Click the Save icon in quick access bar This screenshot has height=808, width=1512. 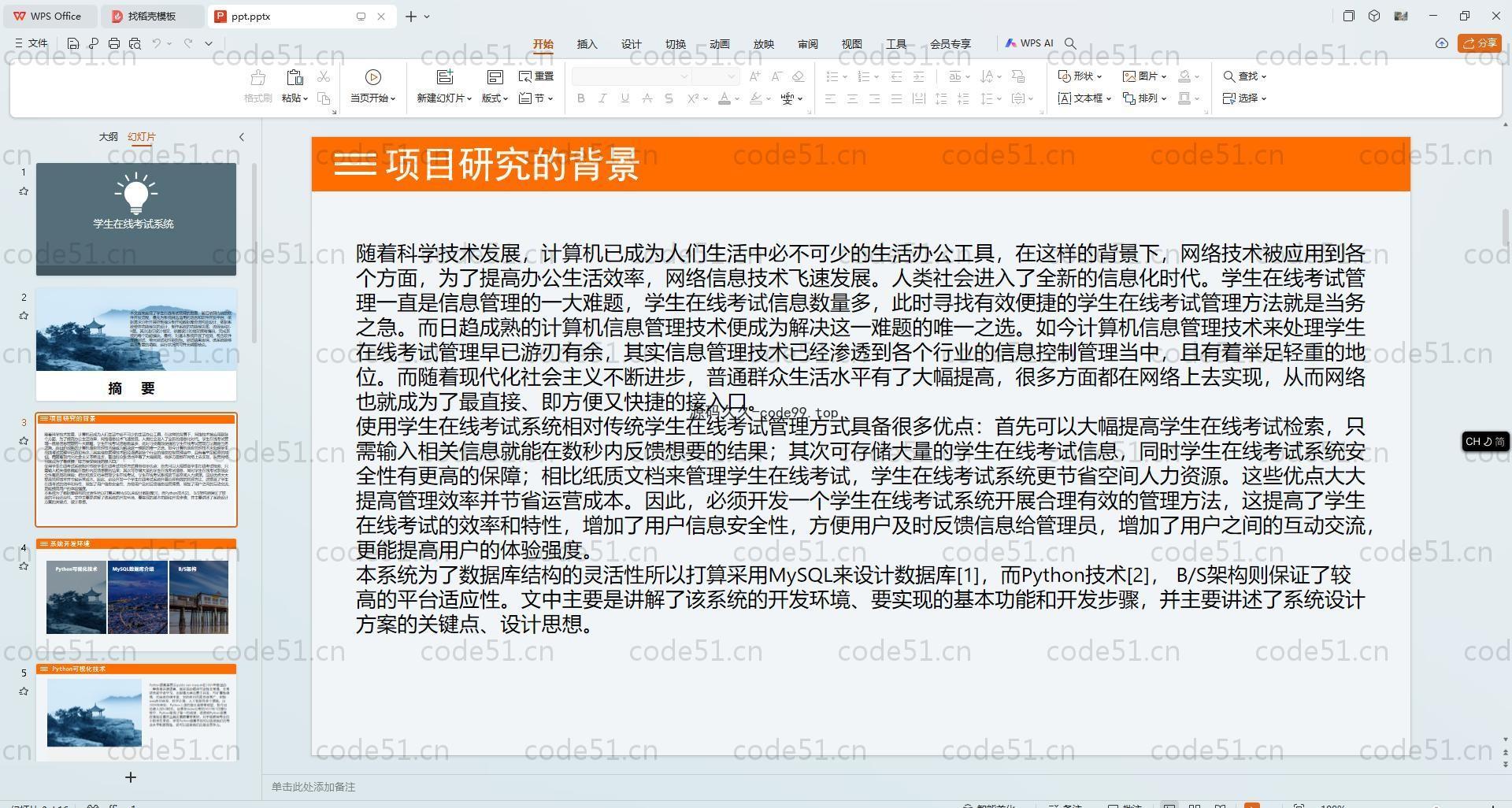click(x=73, y=43)
